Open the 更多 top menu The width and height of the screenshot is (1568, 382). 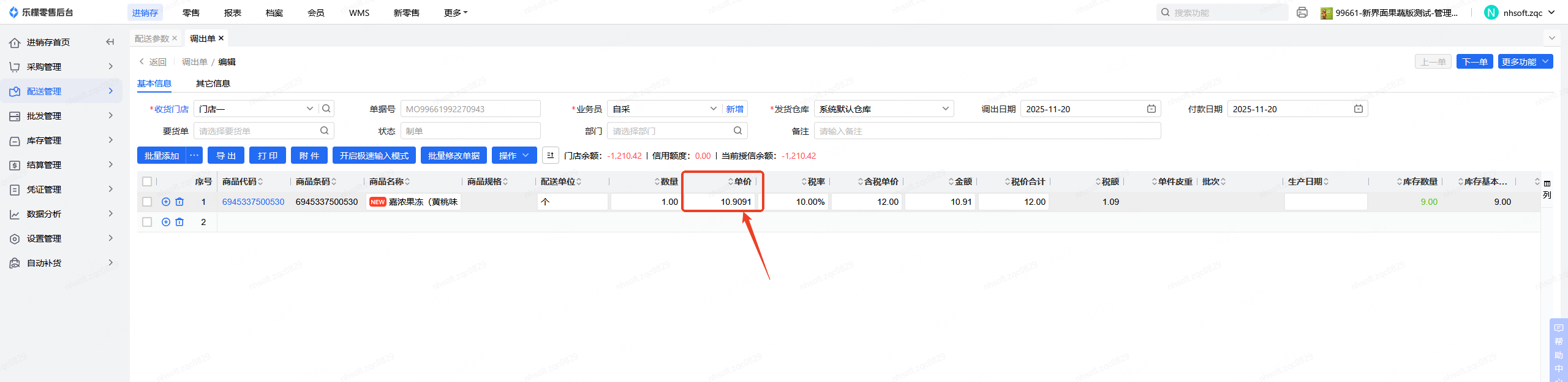click(456, 12)
